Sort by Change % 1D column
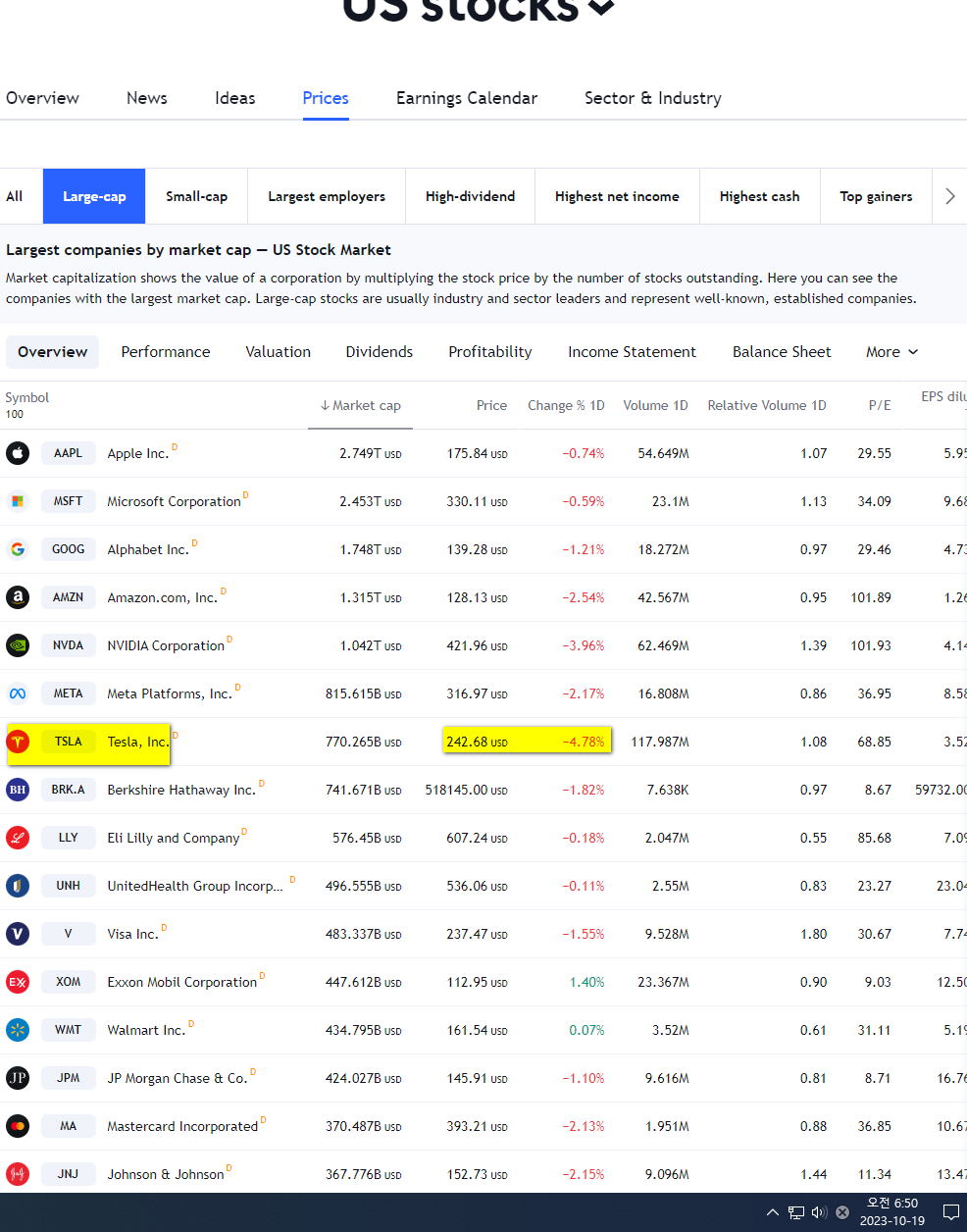Viewport: 967px width, 1232px height. [566, 405]
